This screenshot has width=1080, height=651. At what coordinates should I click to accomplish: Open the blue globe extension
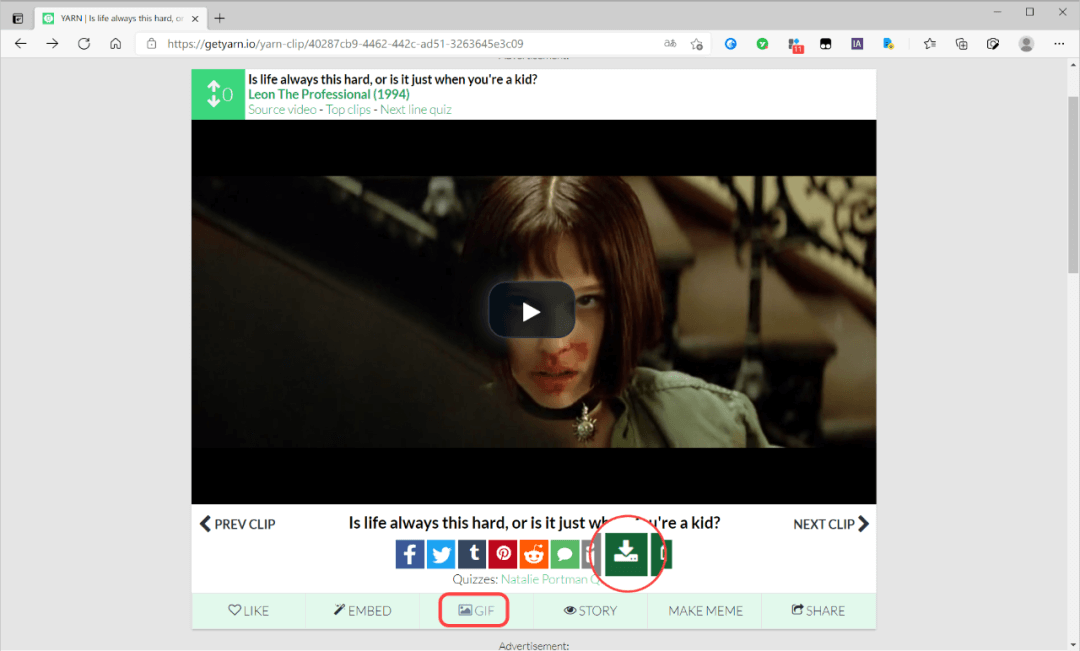731,43
